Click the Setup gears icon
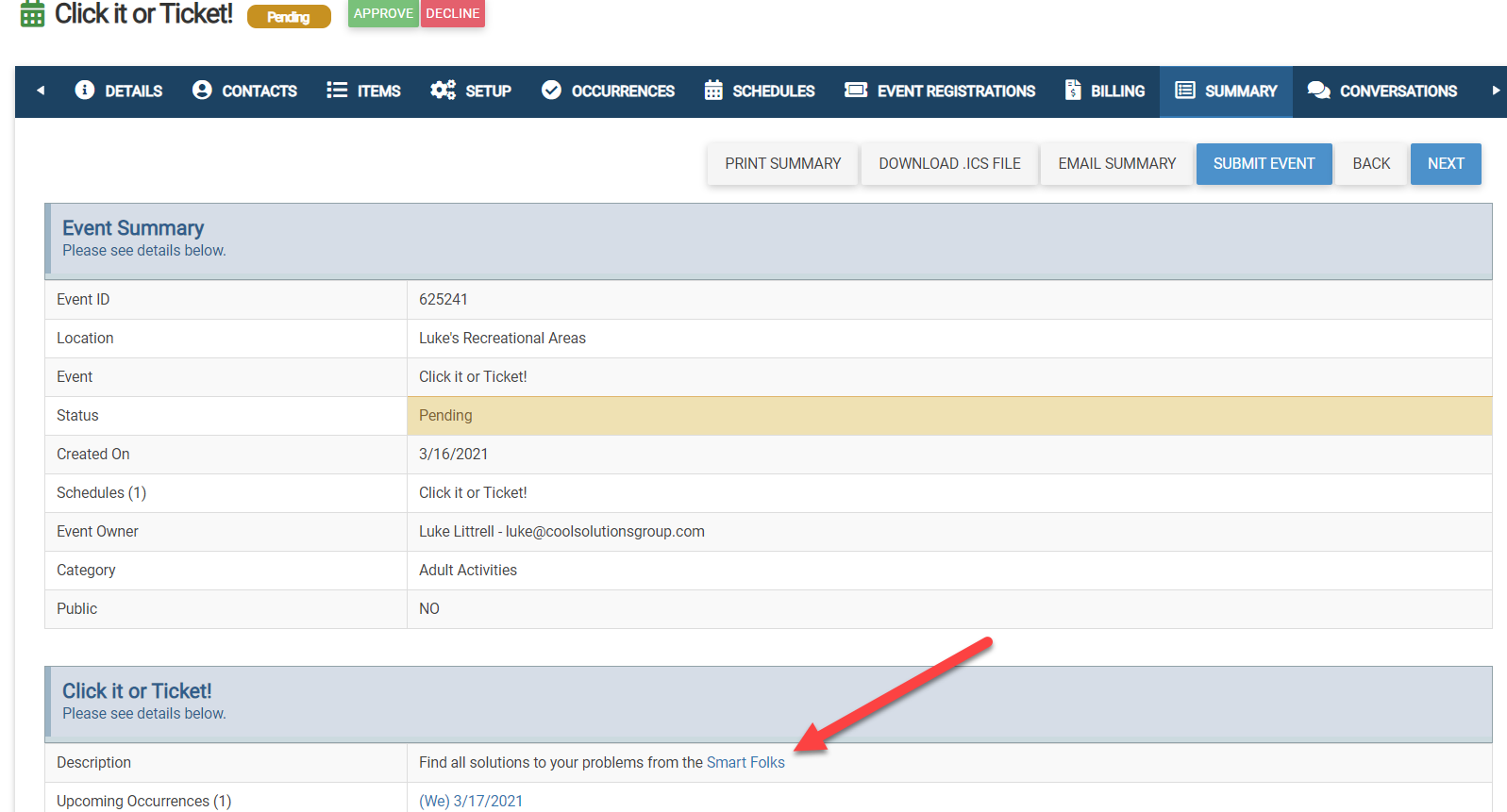Screen dimensions: 1507x812 (443, 91)
